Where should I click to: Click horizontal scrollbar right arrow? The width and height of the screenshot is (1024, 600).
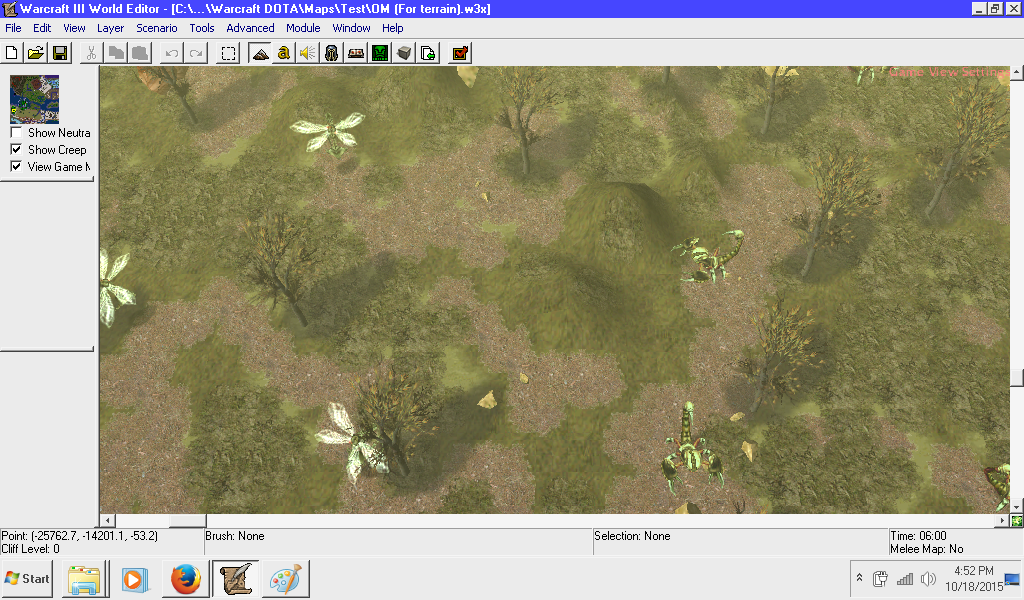click(1002, 520)
